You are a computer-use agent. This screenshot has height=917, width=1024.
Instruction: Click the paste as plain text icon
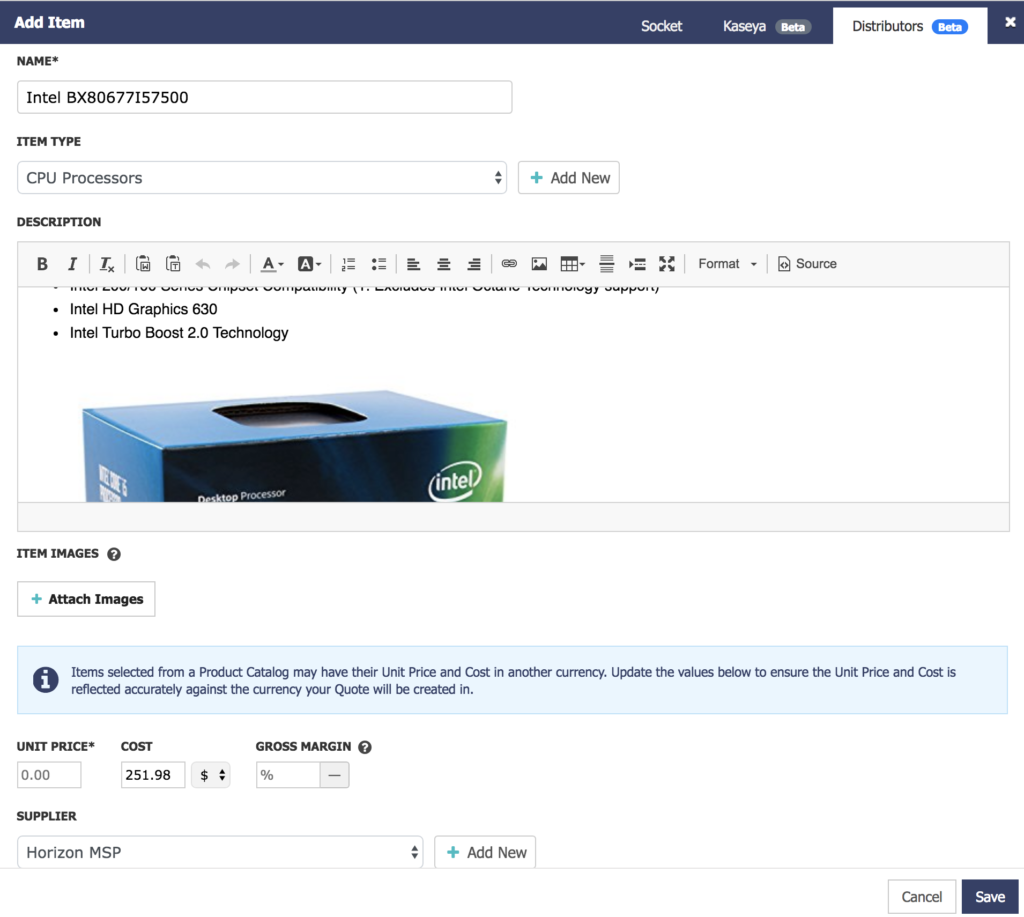[x=173, y=264]
